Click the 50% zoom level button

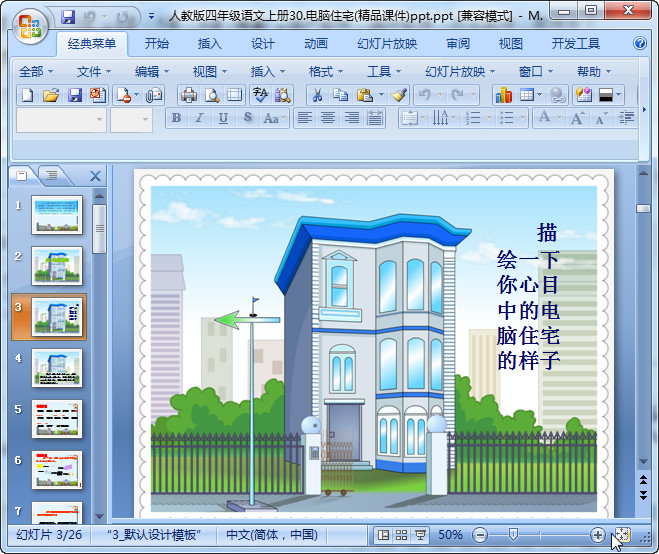(x=450, y=535)
